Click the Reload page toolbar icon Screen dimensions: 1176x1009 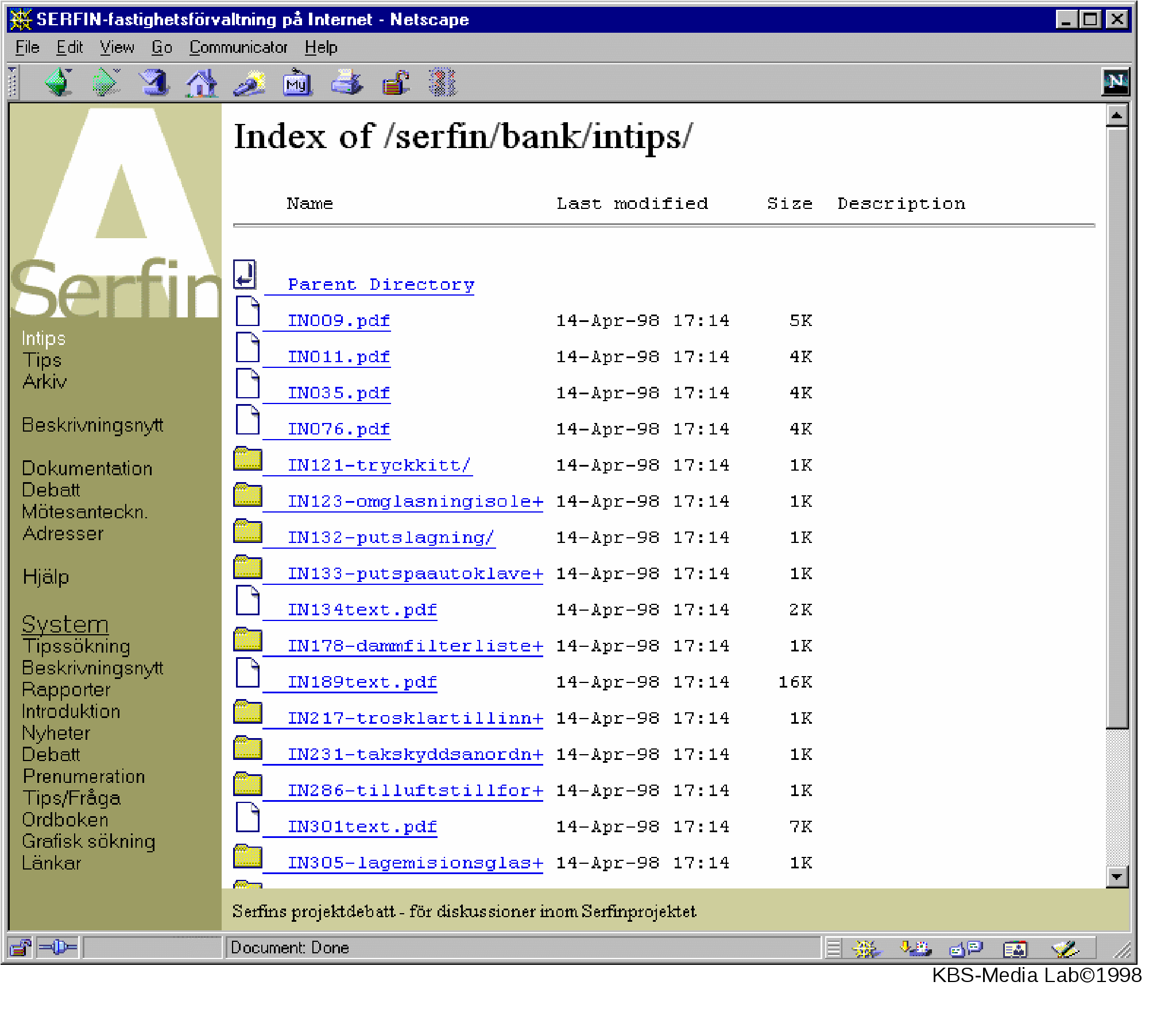(154, 82)
